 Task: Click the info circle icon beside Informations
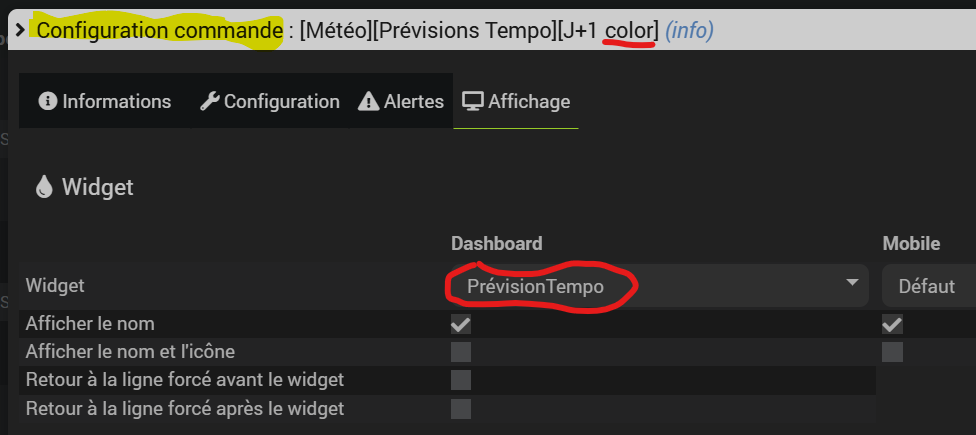tap(47, 102)
